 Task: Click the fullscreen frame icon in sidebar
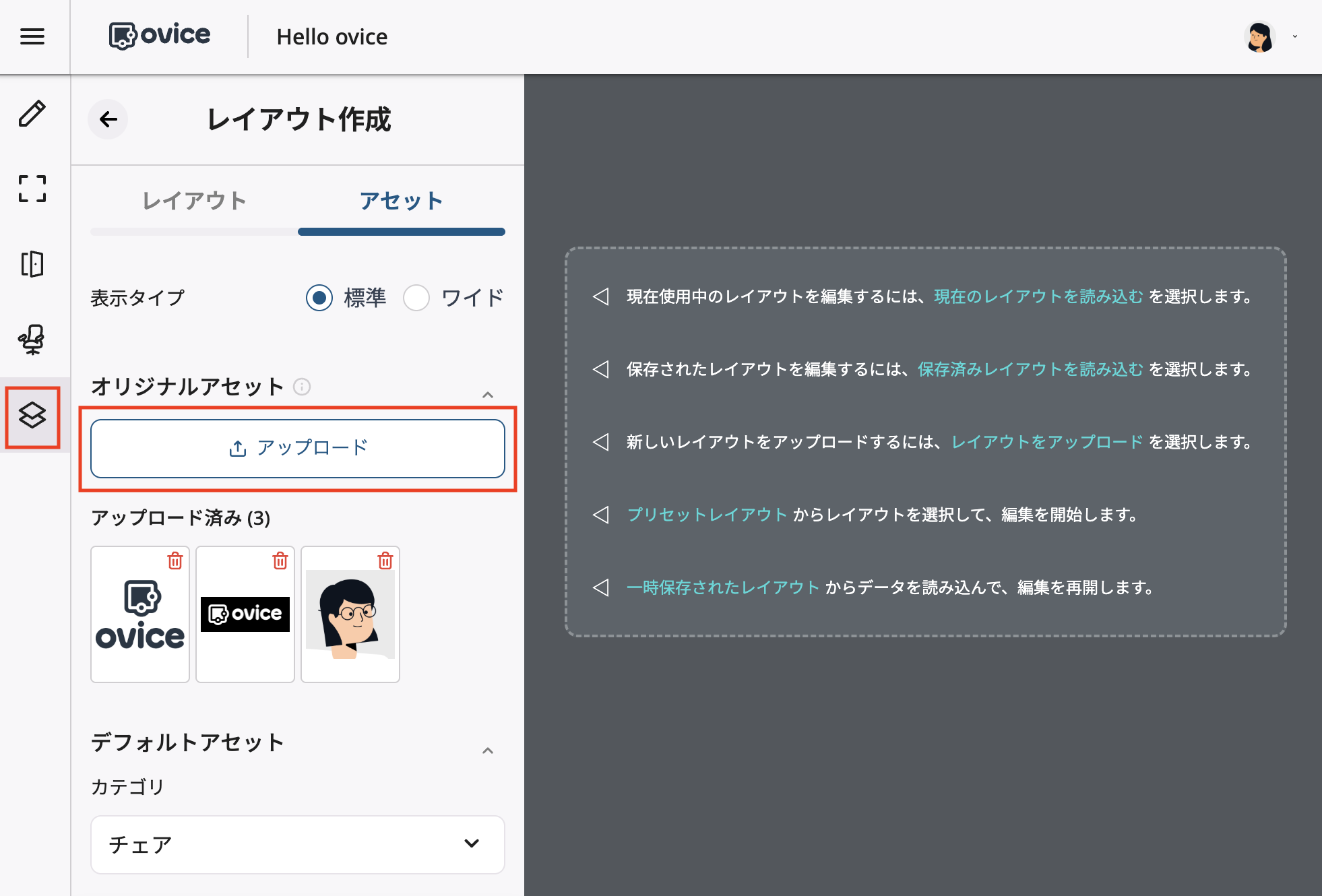(x=32, y=189)
